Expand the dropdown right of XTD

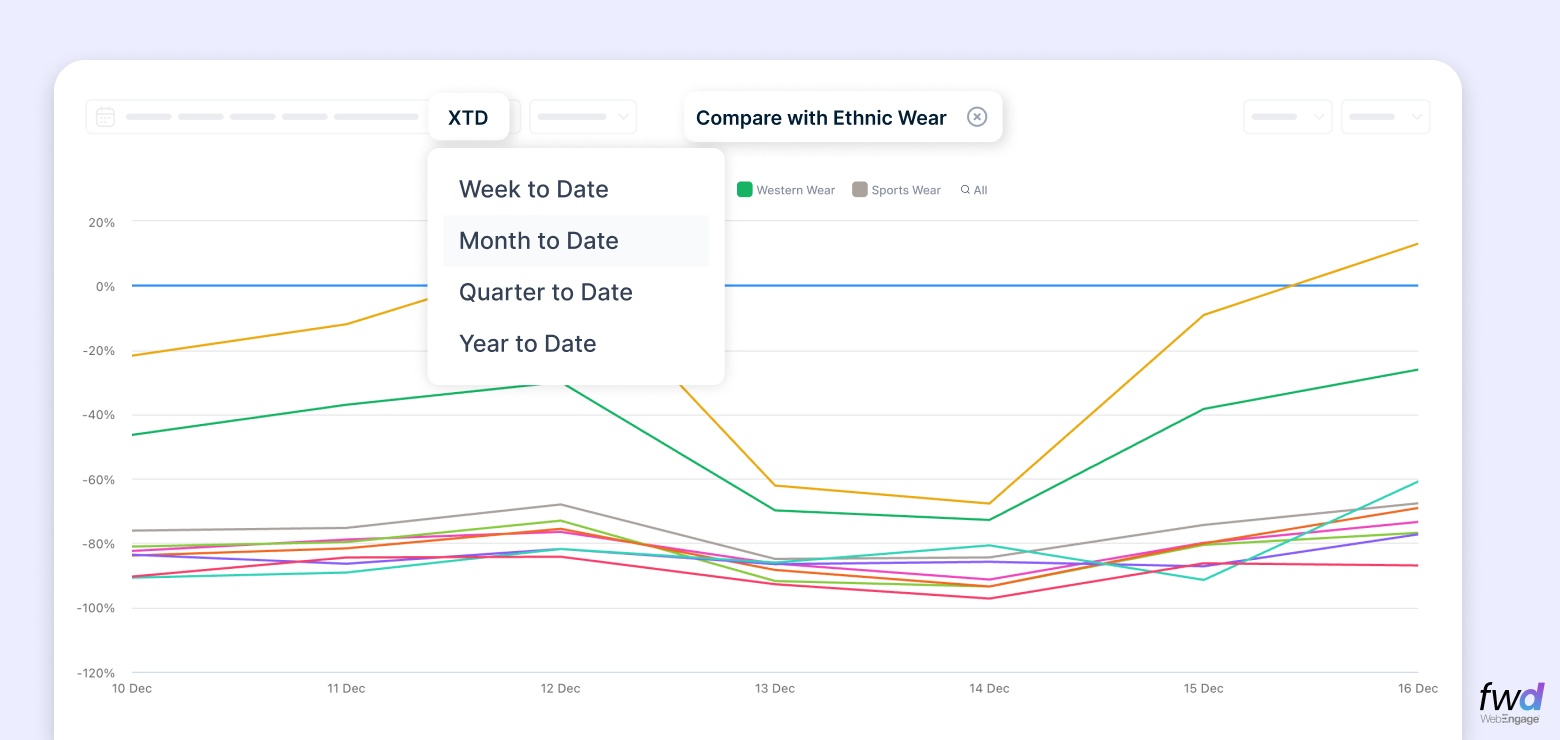pos(583,117)
